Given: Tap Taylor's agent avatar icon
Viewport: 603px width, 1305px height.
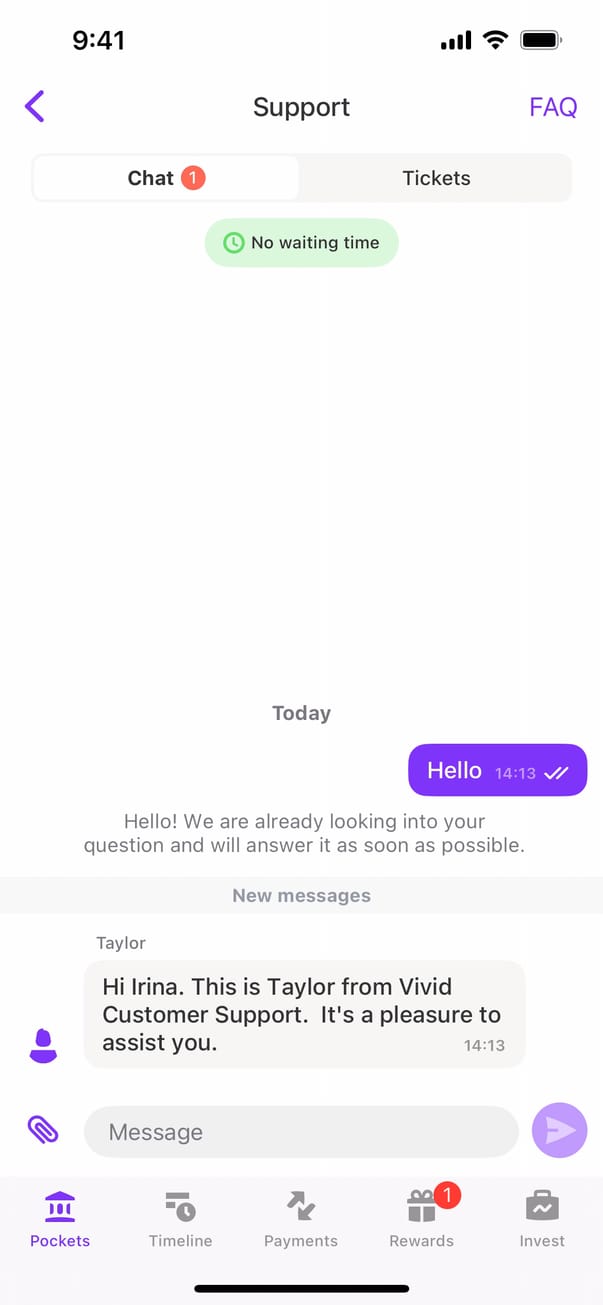Looking at the screenshot, I should coord(42,1046).
